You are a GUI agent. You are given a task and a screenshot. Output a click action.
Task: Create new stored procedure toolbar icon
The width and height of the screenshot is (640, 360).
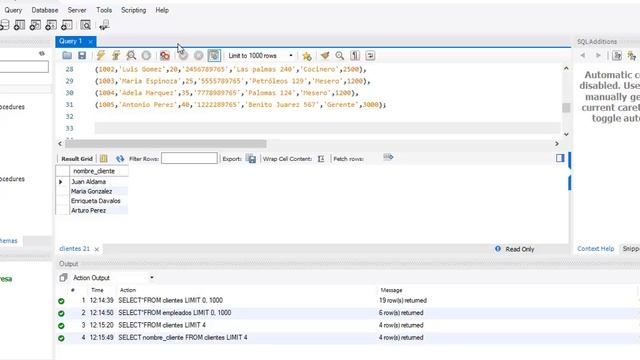pos(51,25)
